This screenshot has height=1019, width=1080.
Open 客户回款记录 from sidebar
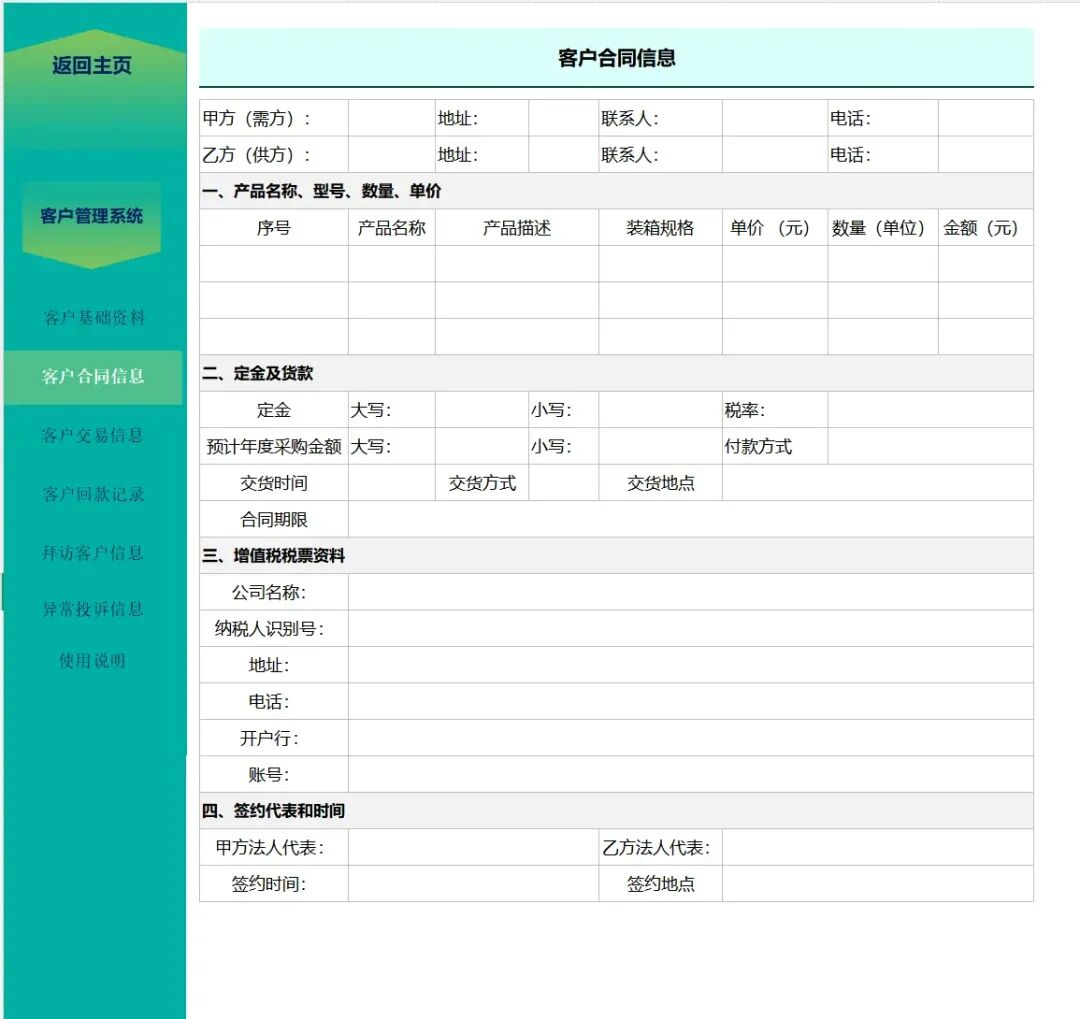pos(93,495)
